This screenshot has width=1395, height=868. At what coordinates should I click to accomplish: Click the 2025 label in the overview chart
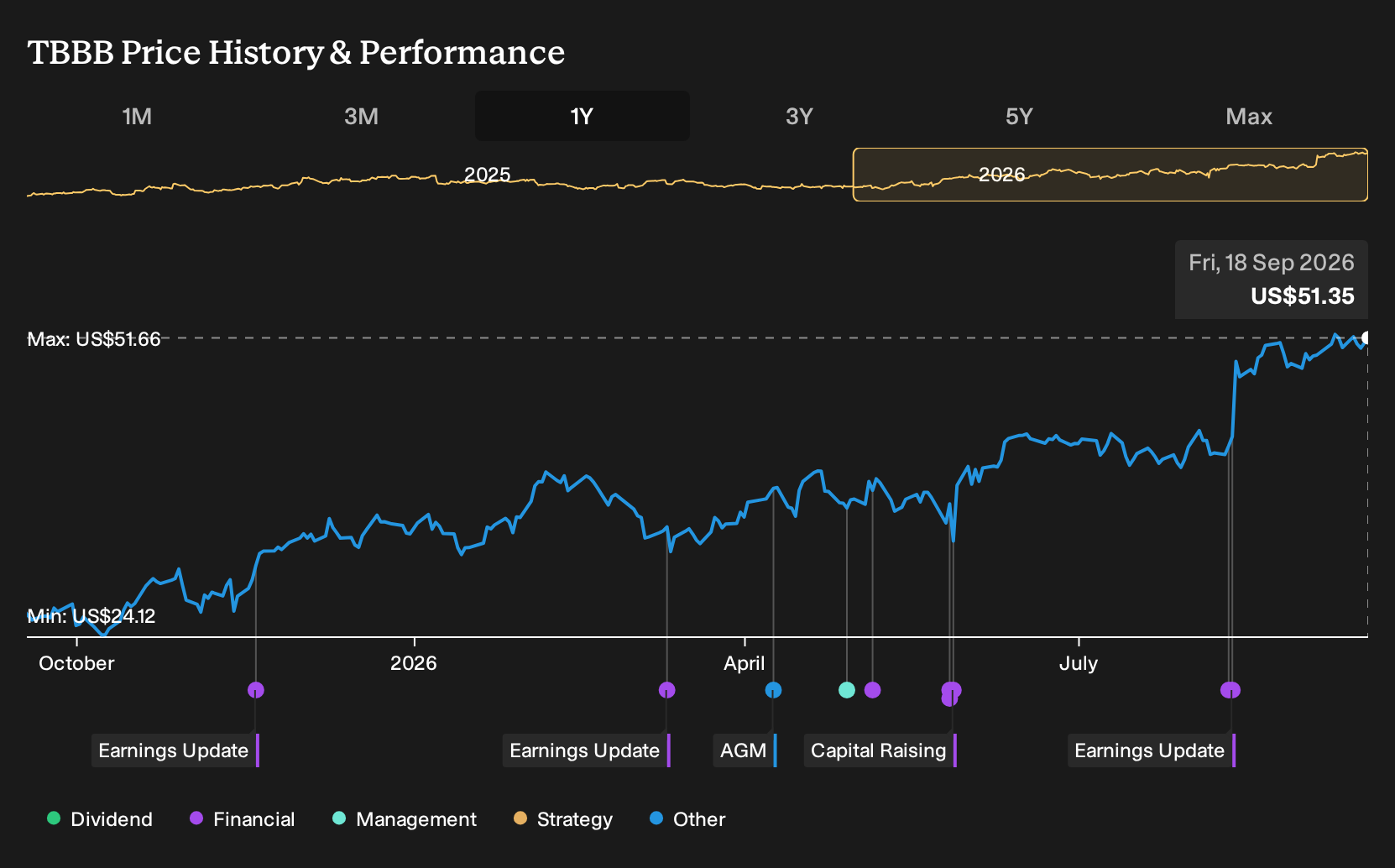pos(488,175)
